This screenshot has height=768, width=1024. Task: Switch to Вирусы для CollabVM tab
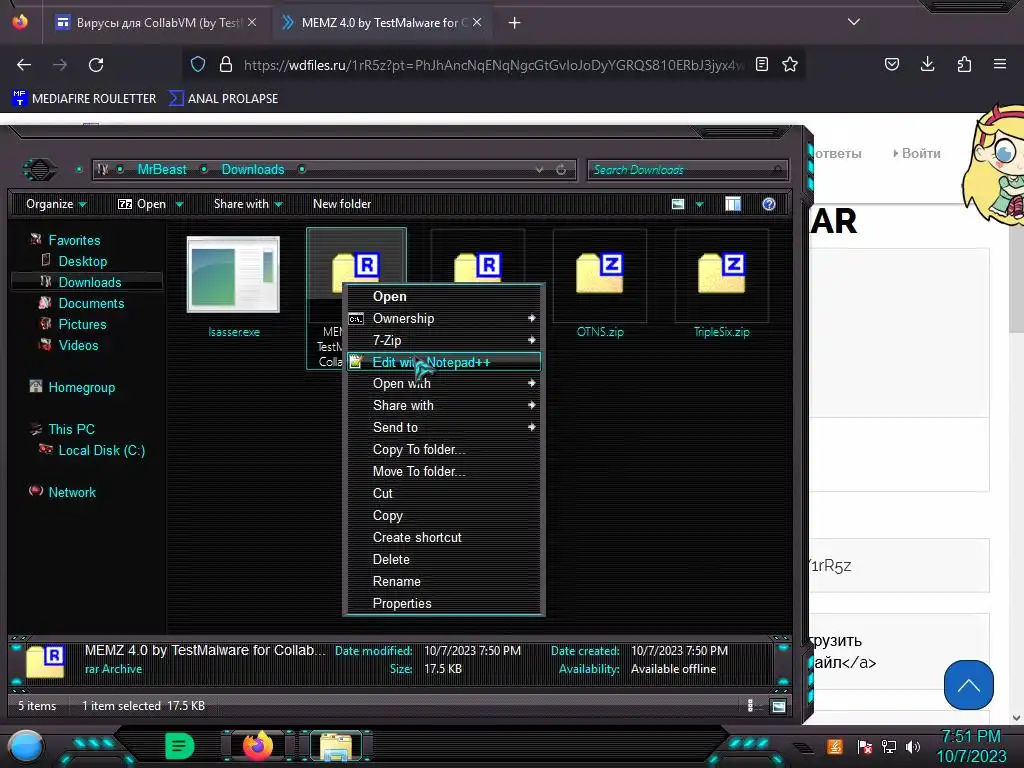pos(155,22)
